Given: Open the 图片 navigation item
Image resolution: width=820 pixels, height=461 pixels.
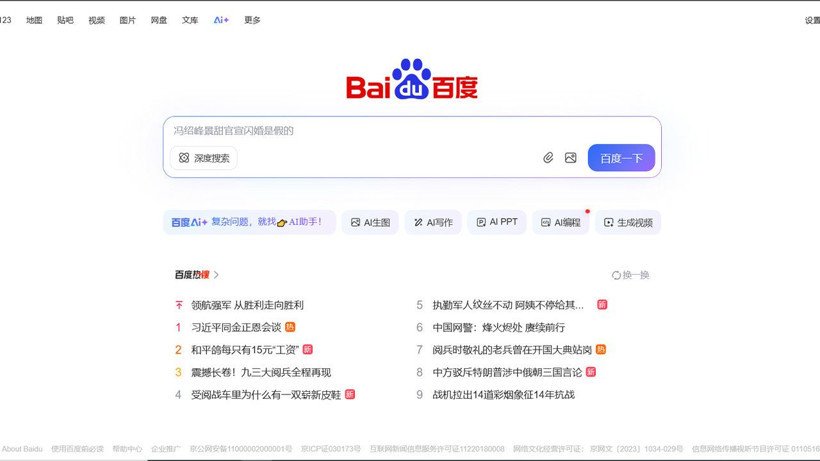Looking at the screenshot, I should (x=127, y=20).
